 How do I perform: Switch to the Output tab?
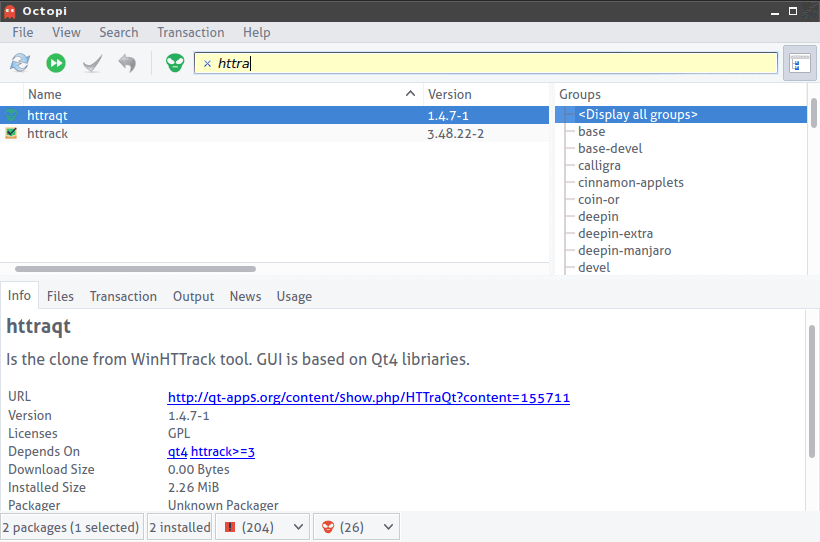coord(193,296)
